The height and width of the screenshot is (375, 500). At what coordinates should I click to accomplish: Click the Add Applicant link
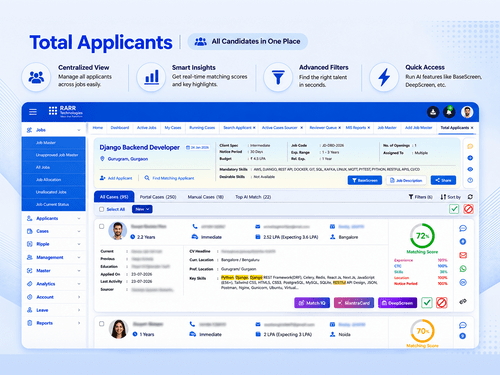click(116, 178)
